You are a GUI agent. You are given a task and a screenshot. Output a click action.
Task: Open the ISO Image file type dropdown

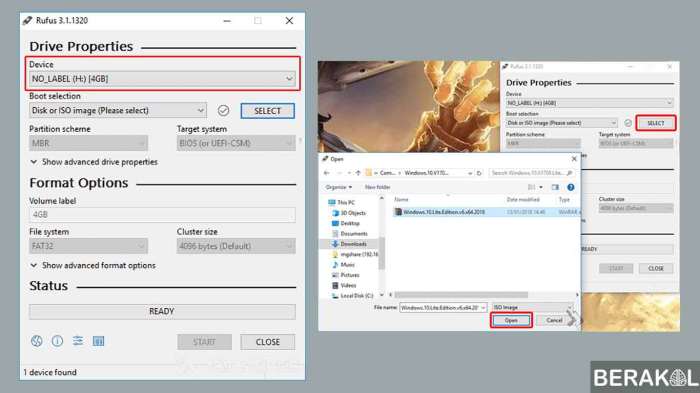(x=532, y=307)
